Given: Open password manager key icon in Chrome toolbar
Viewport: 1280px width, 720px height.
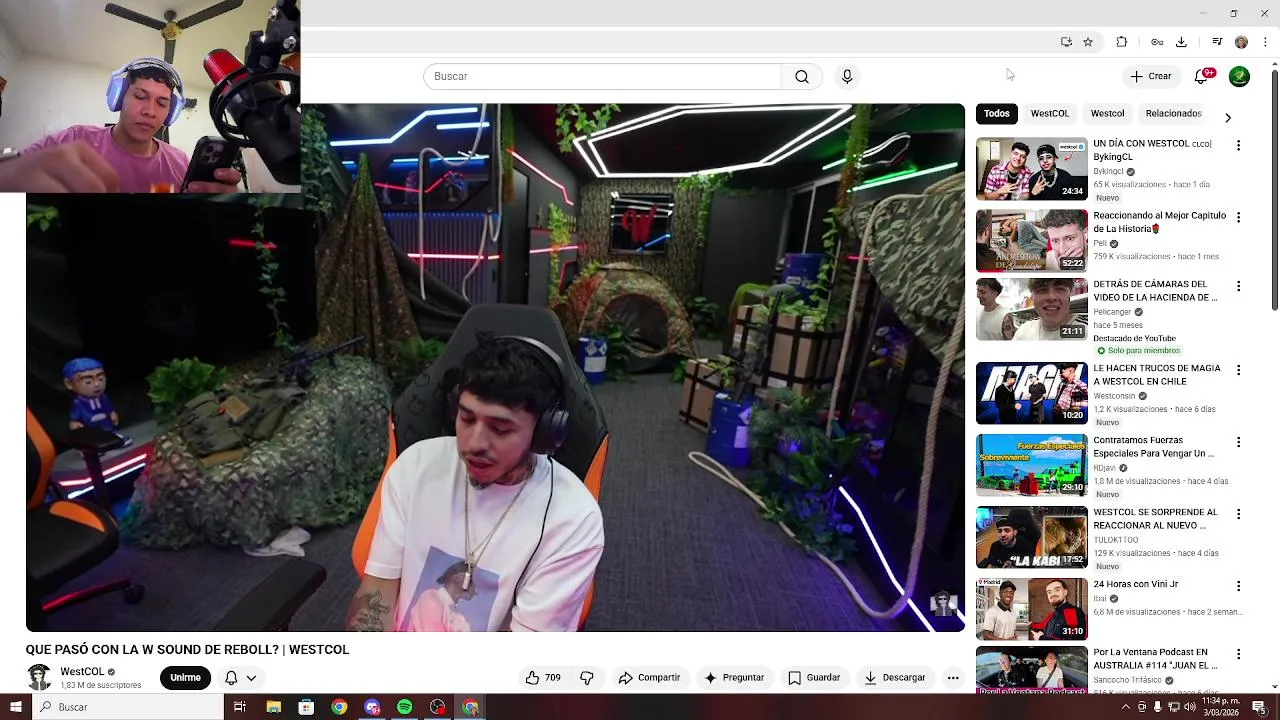Looking at the screenshot, I should 1157,42.
